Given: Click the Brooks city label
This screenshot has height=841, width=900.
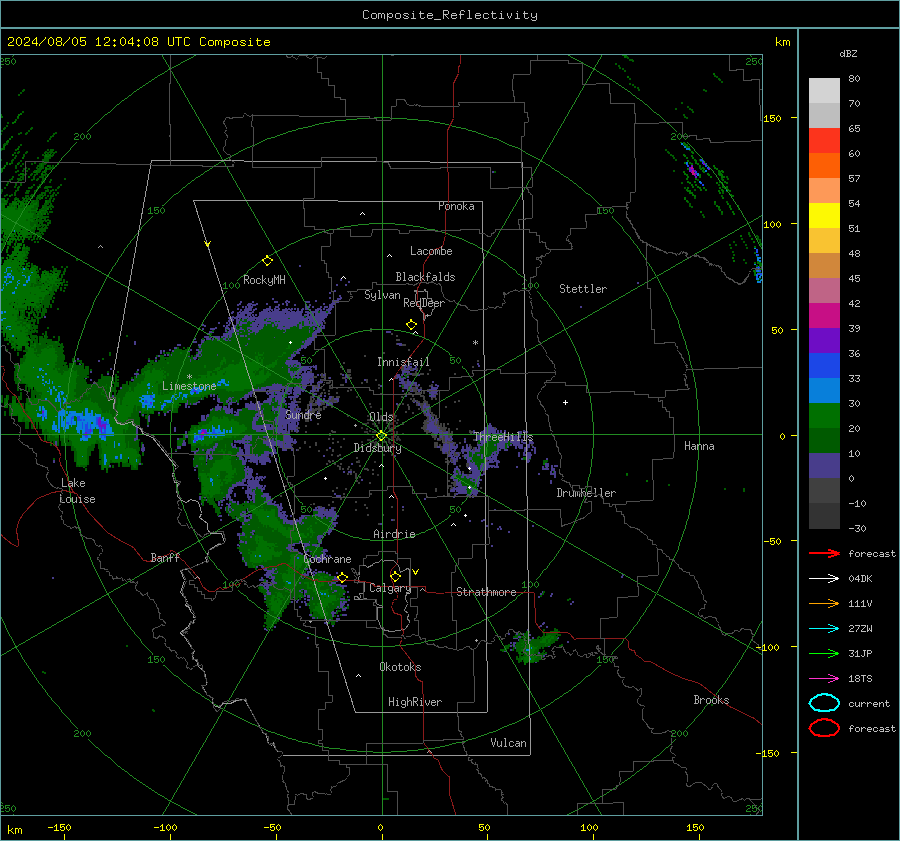Looking at the screenshot, I should [711, 700].
